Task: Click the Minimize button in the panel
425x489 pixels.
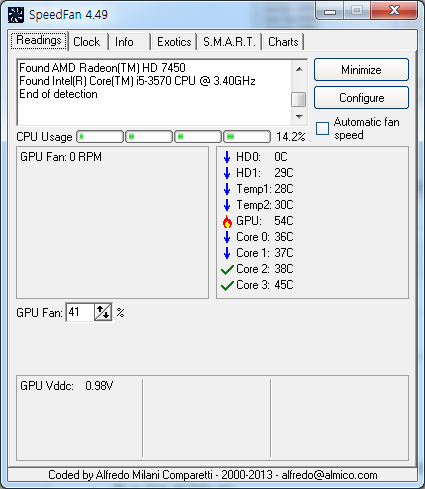Action: coord(361,70)
